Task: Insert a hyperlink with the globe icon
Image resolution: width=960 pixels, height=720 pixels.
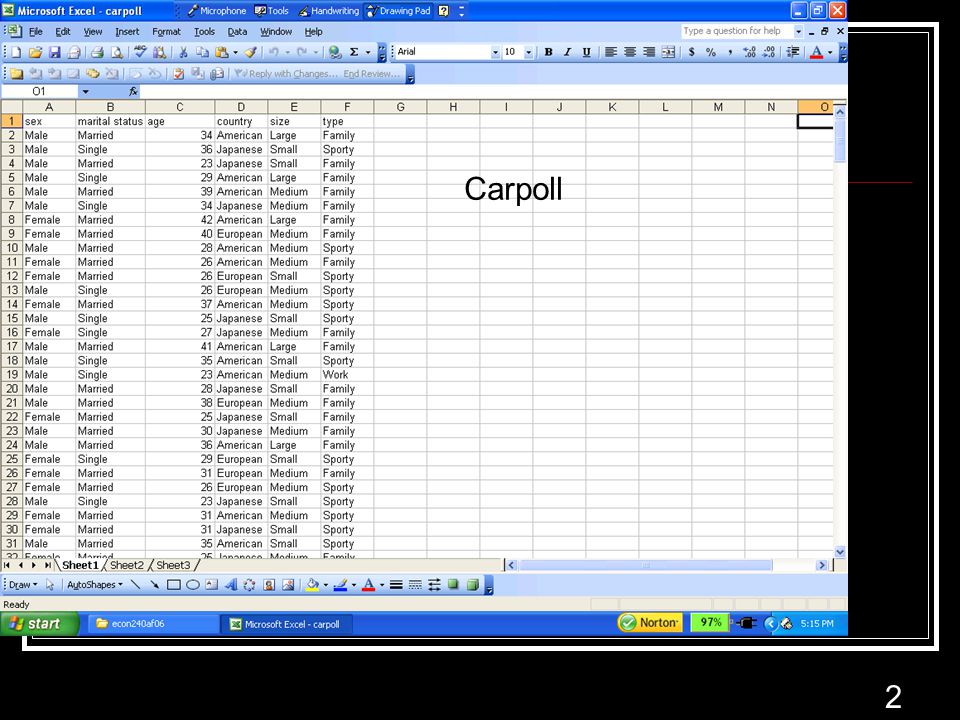Action: point(334,53)
